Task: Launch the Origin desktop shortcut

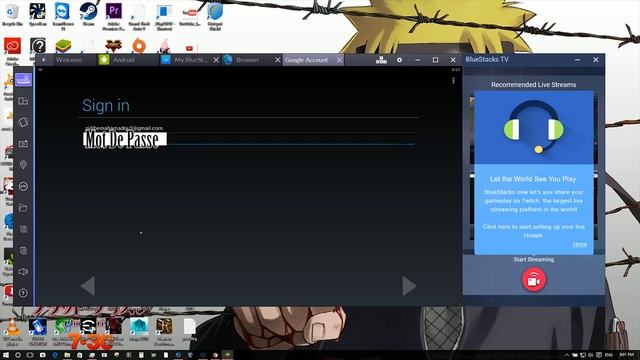Action: 139,45
